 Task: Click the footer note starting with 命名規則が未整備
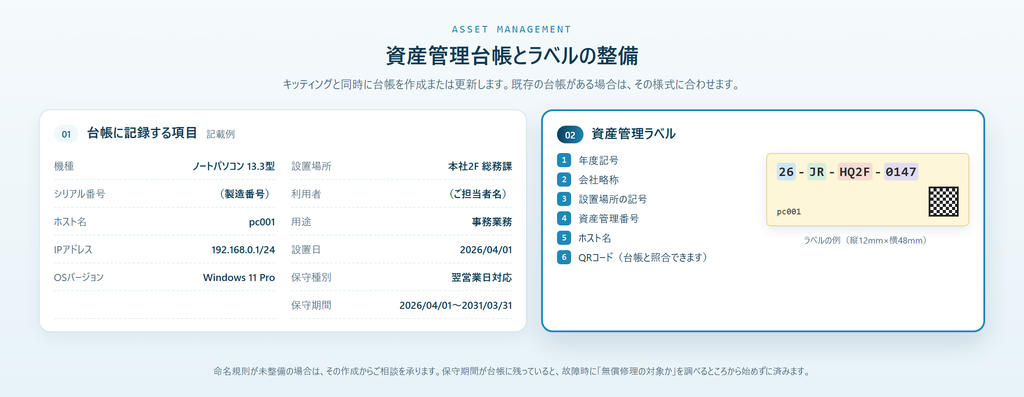512,372
